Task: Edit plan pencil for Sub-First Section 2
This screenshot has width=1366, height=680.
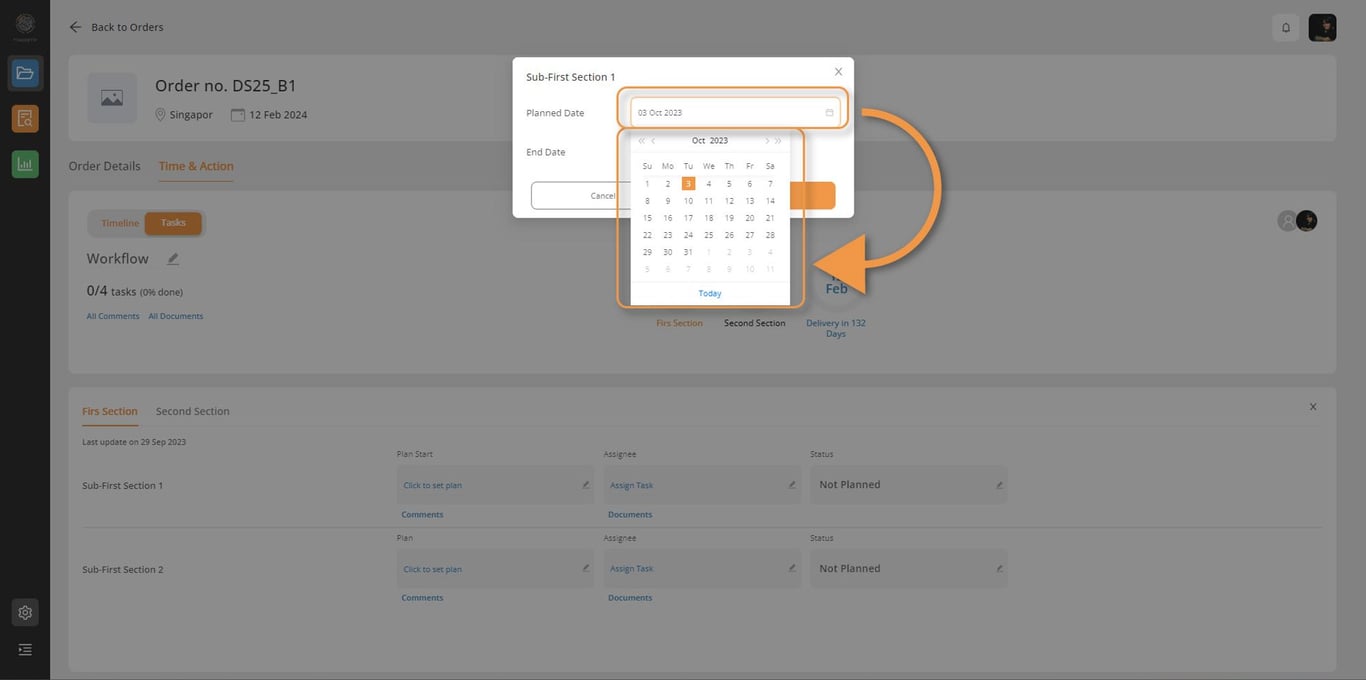Action: pyautogui.click(x=586, y=568)
